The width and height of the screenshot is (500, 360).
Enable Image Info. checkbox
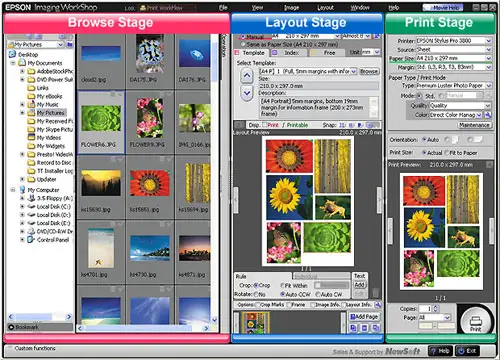(x=312, y=305)
